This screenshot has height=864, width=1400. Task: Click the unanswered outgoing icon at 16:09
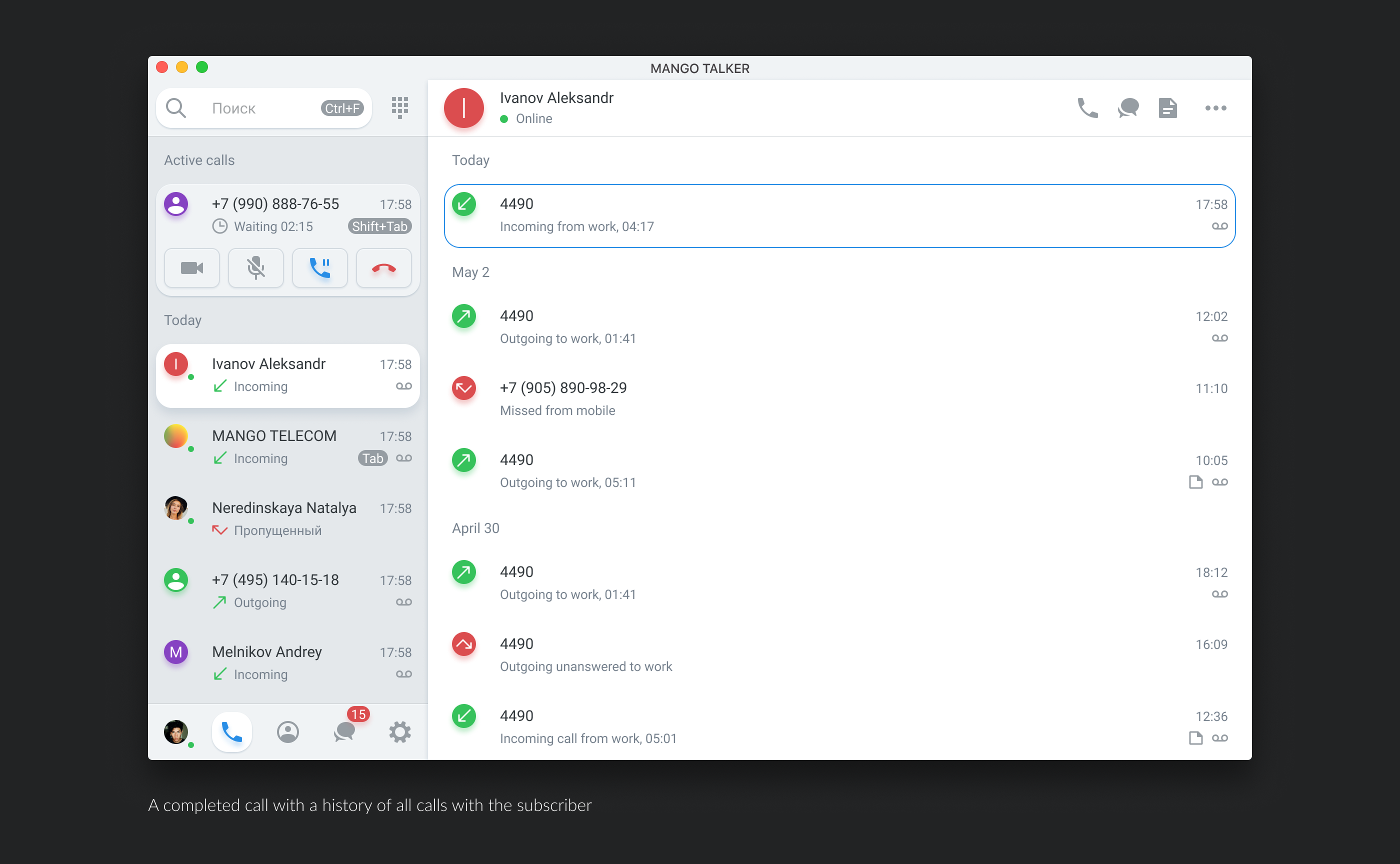tap(464, 644)
